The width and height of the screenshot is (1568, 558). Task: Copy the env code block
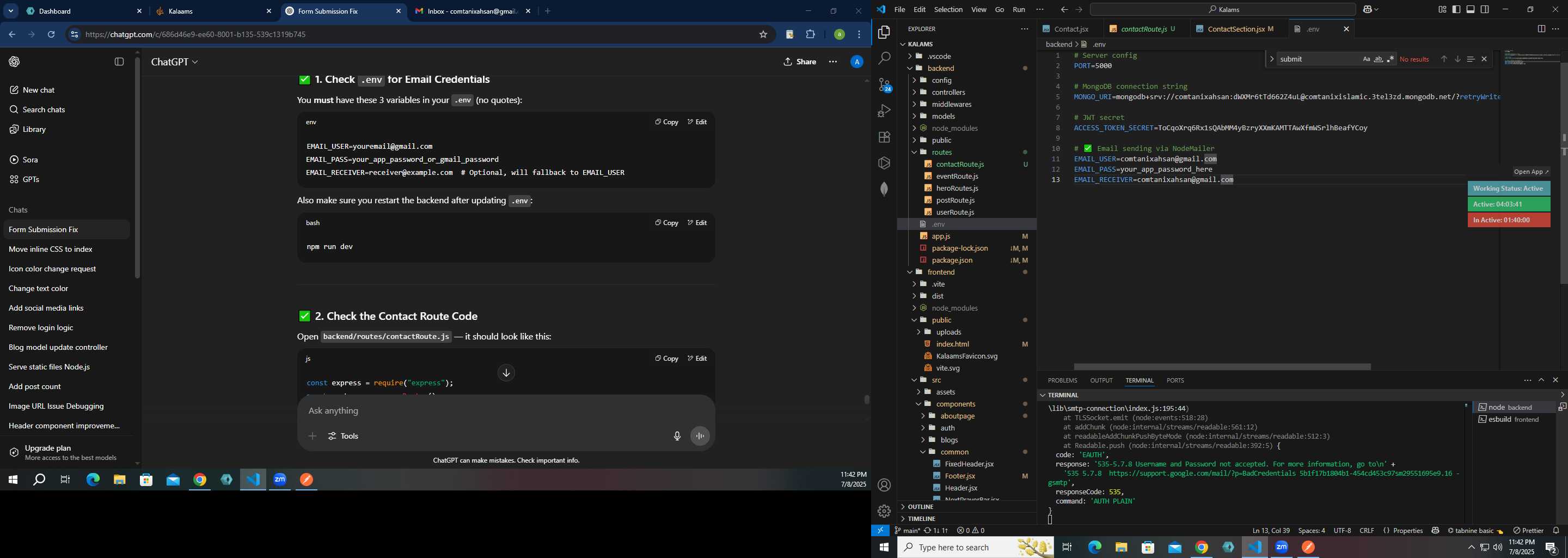point(666,123)
